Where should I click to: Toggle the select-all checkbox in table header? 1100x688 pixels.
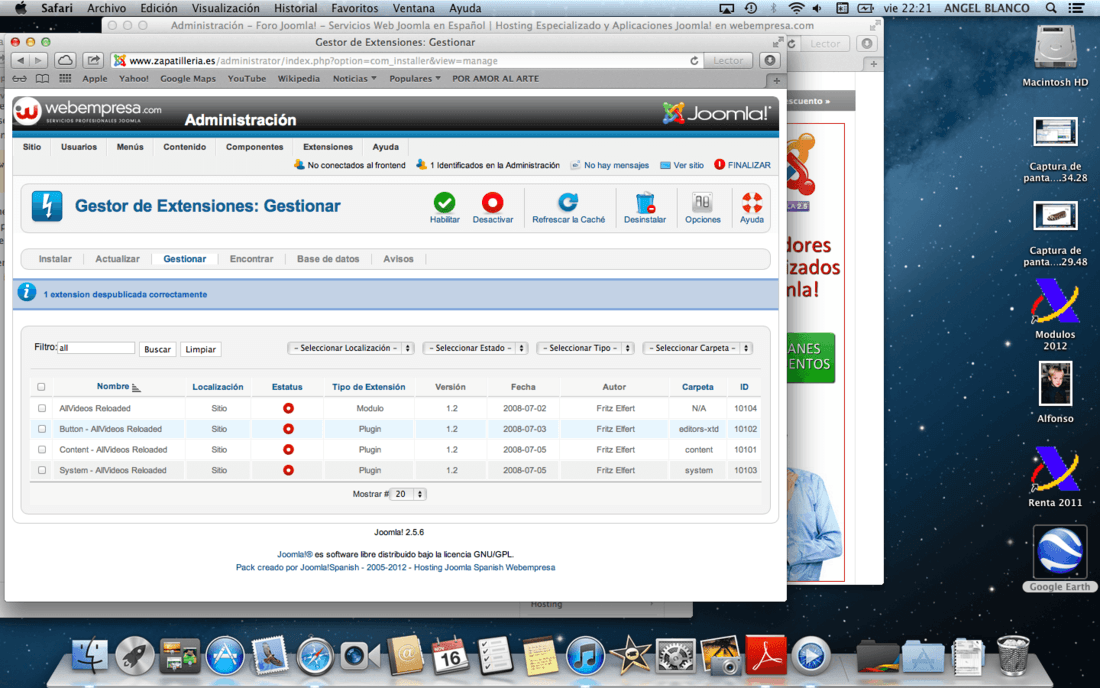41,386
